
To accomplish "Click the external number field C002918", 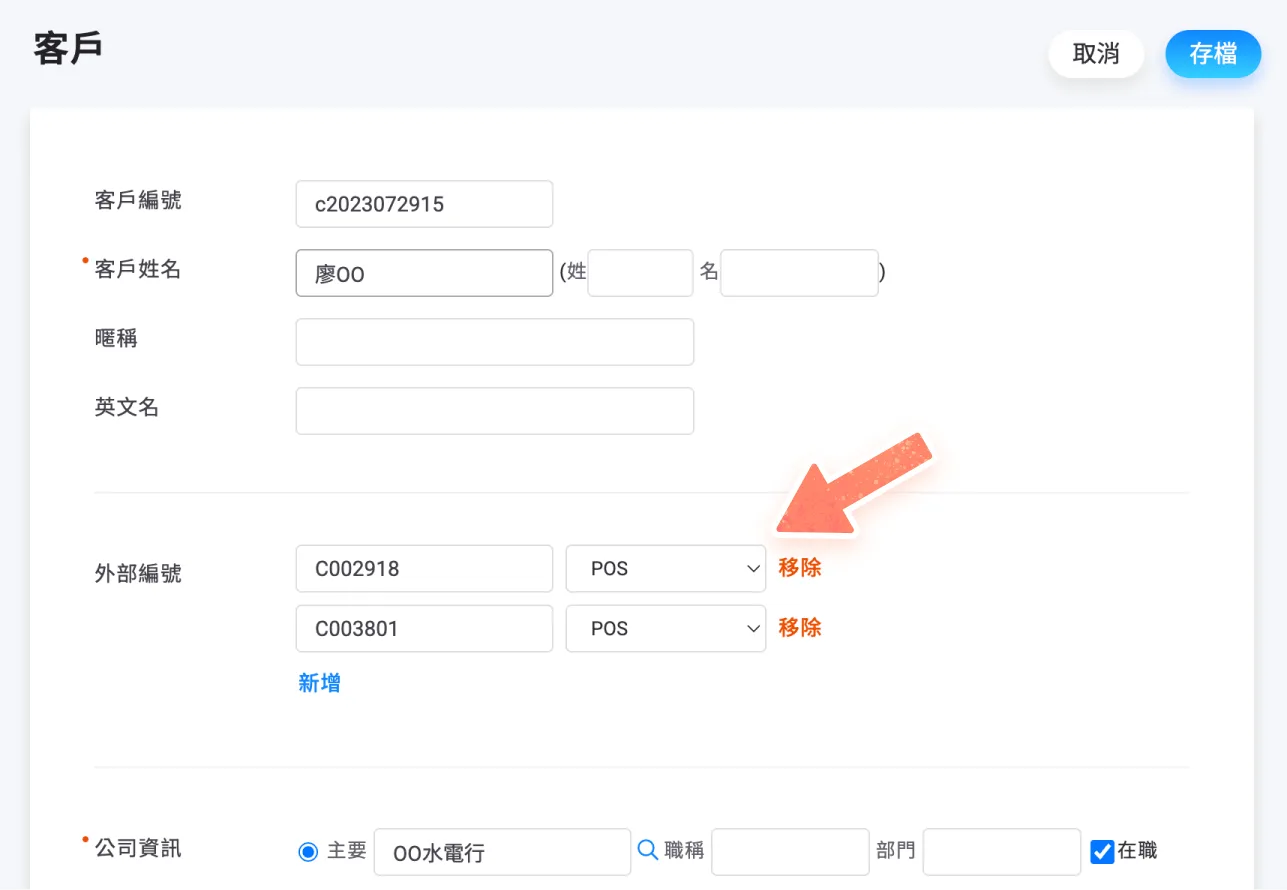I will coord(425,569).
